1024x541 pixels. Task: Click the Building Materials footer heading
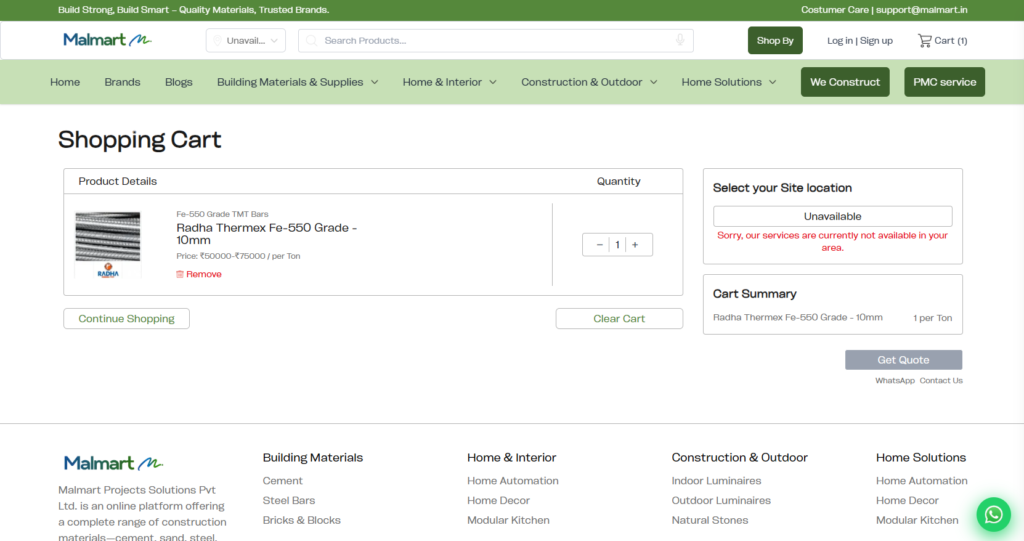click(313, 458)
